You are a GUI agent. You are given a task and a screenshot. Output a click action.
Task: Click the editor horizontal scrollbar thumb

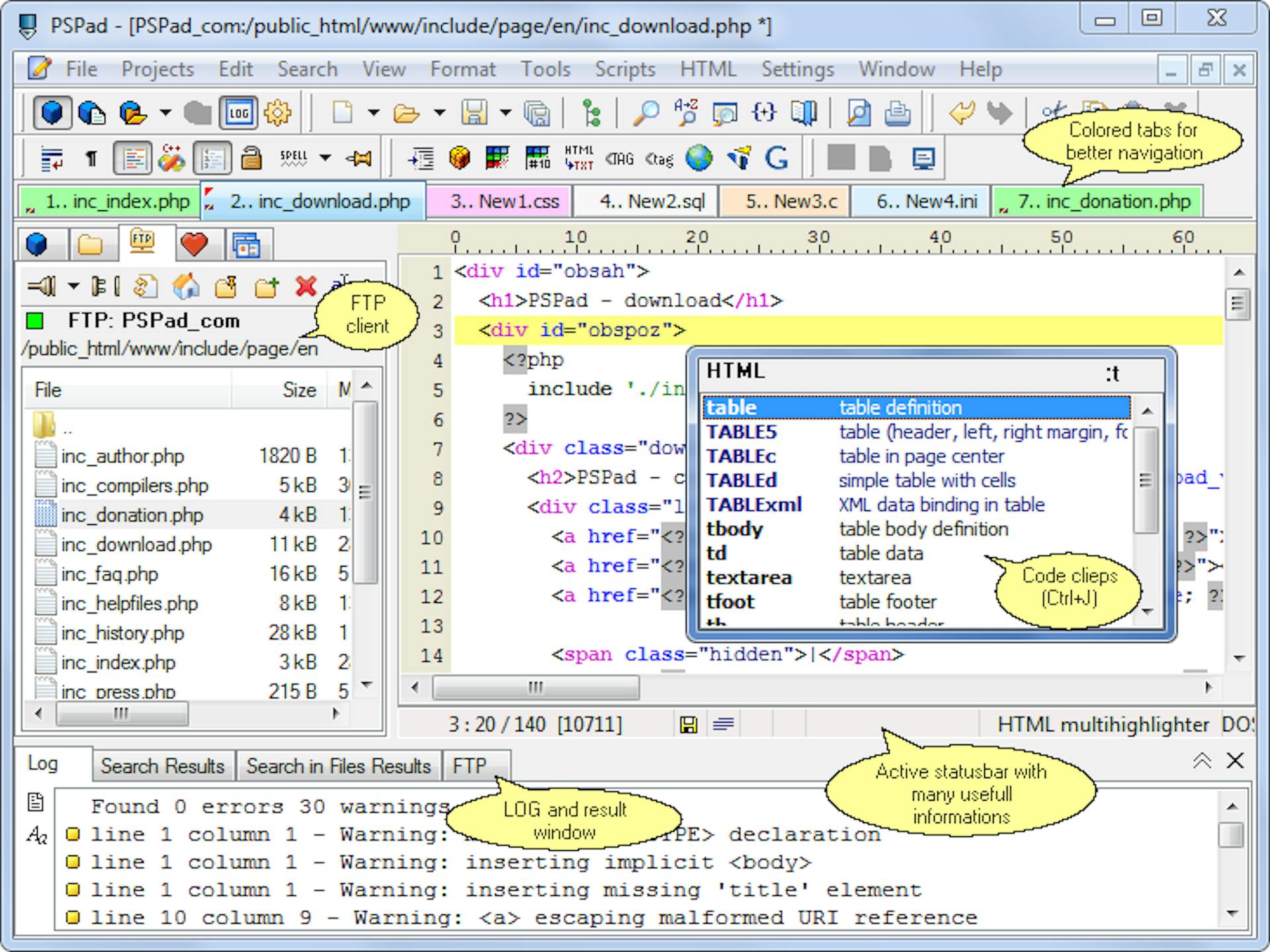click(x=535, y=688)
